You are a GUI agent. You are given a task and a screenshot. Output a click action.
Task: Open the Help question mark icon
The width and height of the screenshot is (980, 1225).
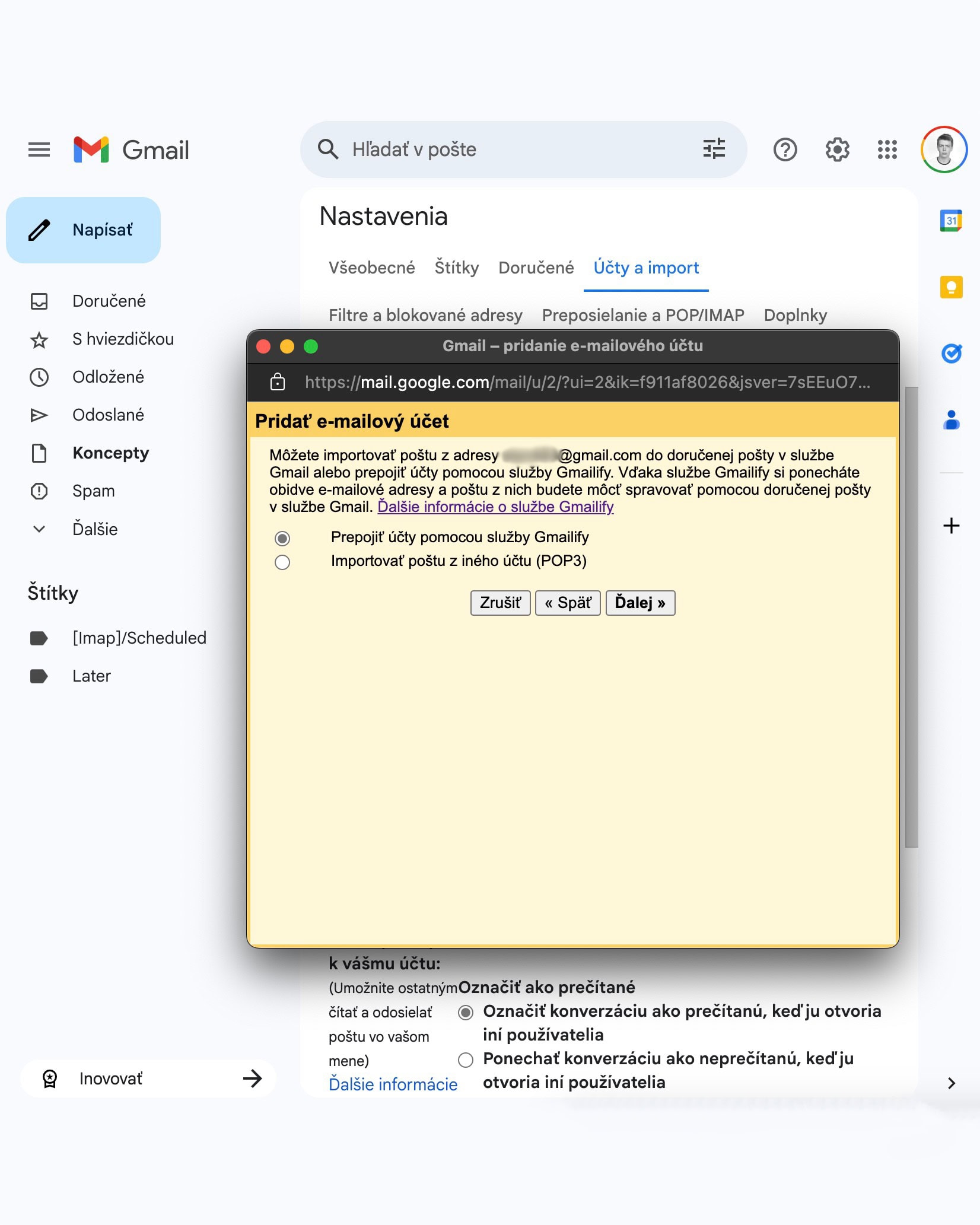point(785,149)
